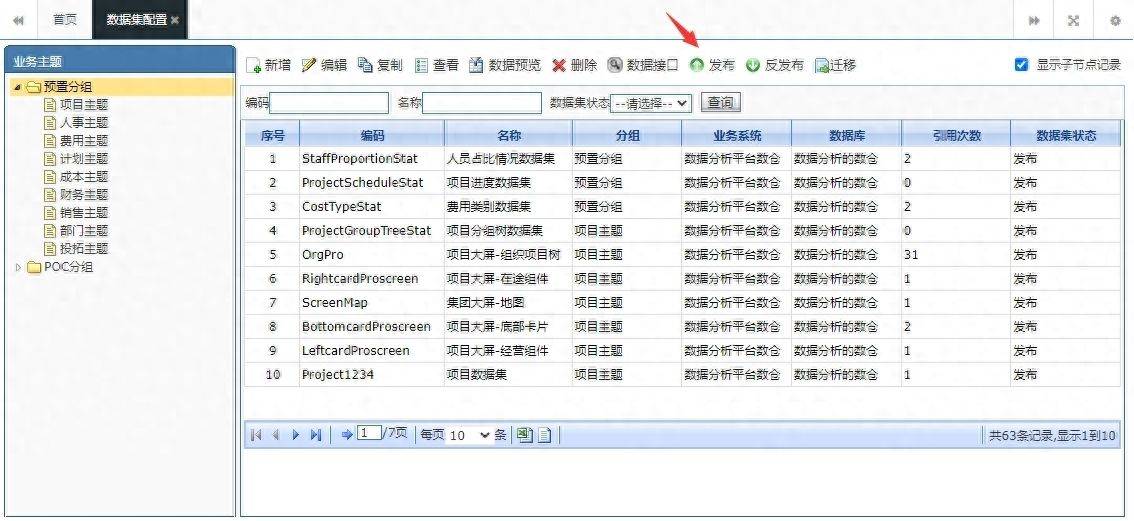Open 数据接口 data interface
This screenshot has height=521, width=1134.
click(x=643, y=65)
